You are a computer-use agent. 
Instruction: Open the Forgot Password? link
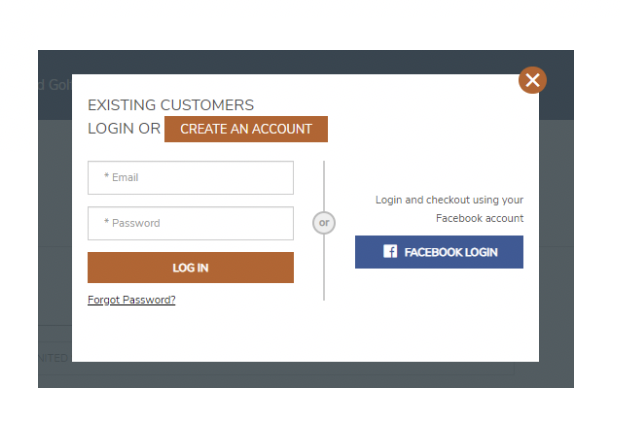132,300
